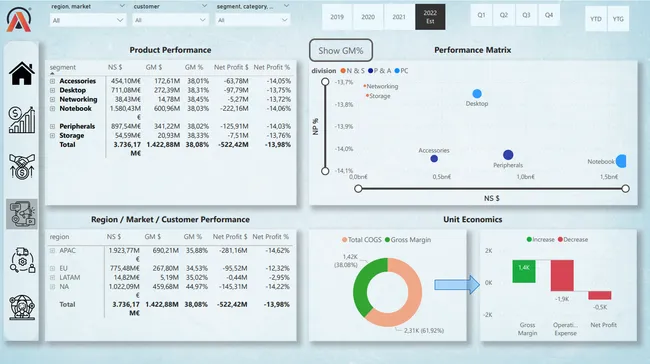Click the Networking point in scatter chart

click(x=364, y=86)
